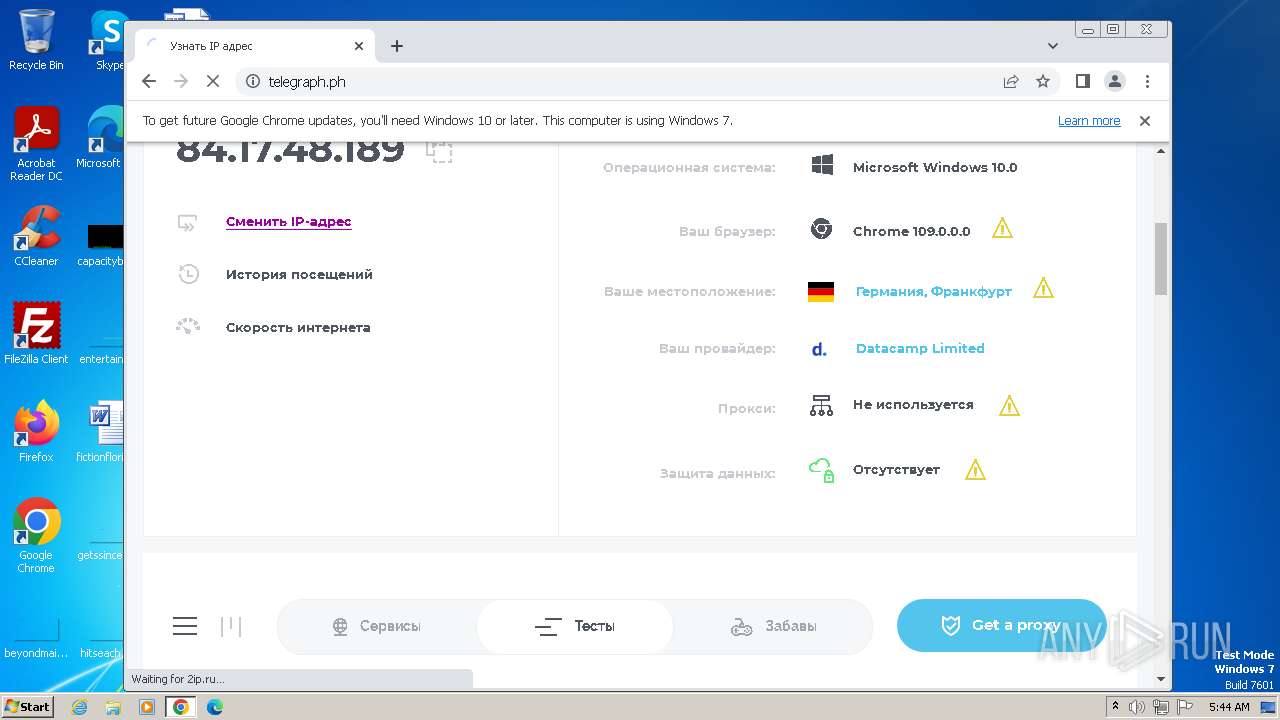Open Acrobat Reader DC desktop shortcut

tap(36, 144)
